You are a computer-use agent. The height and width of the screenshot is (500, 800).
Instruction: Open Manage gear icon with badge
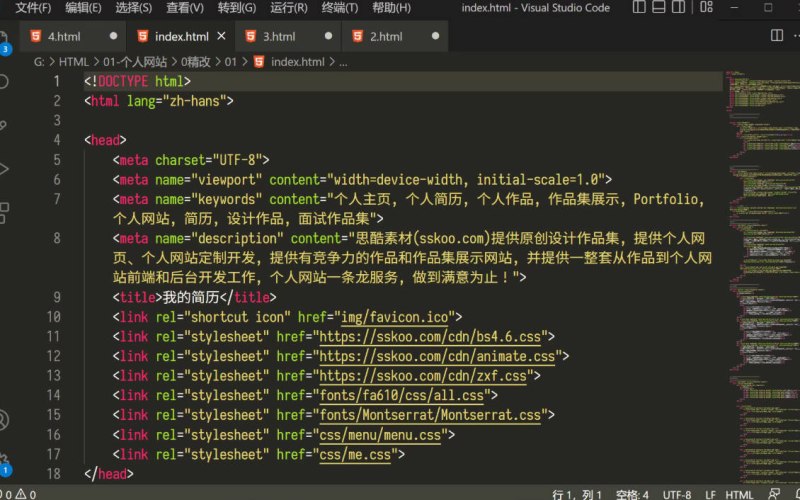click(5, 463)
